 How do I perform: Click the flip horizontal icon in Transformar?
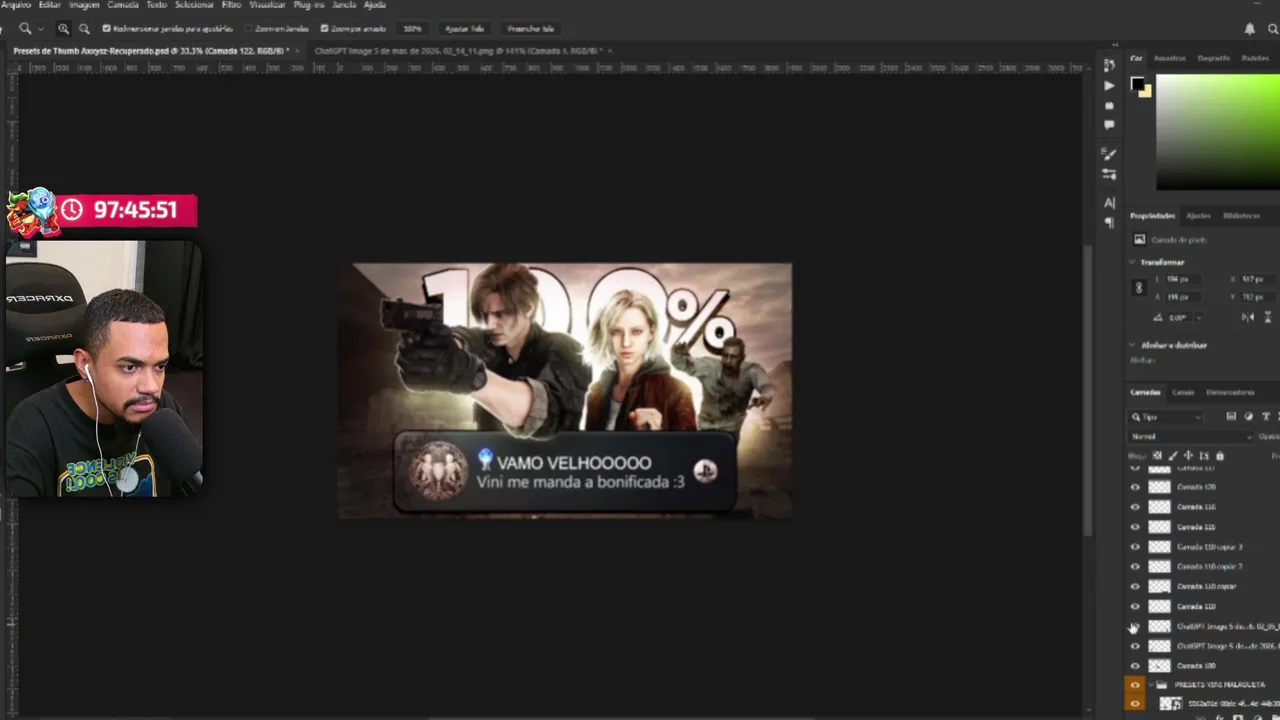click(x=1248, y=317)
